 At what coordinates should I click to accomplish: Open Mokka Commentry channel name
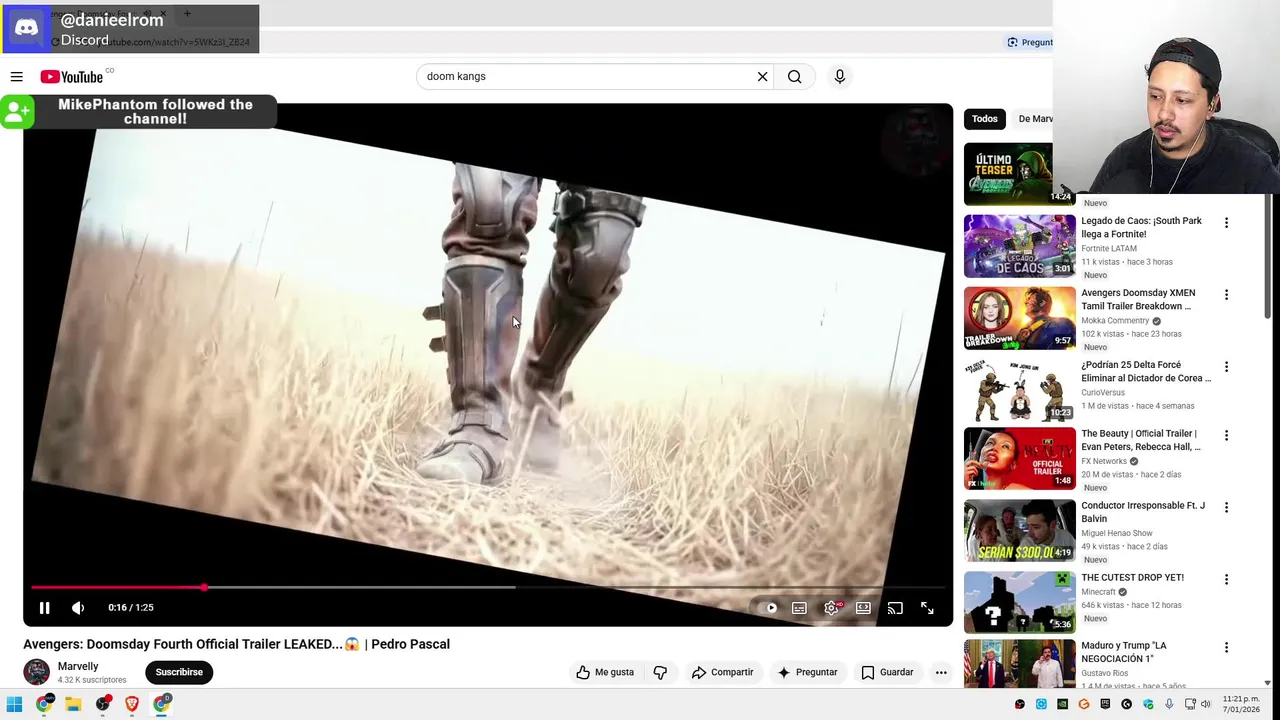coord(1115,321)
